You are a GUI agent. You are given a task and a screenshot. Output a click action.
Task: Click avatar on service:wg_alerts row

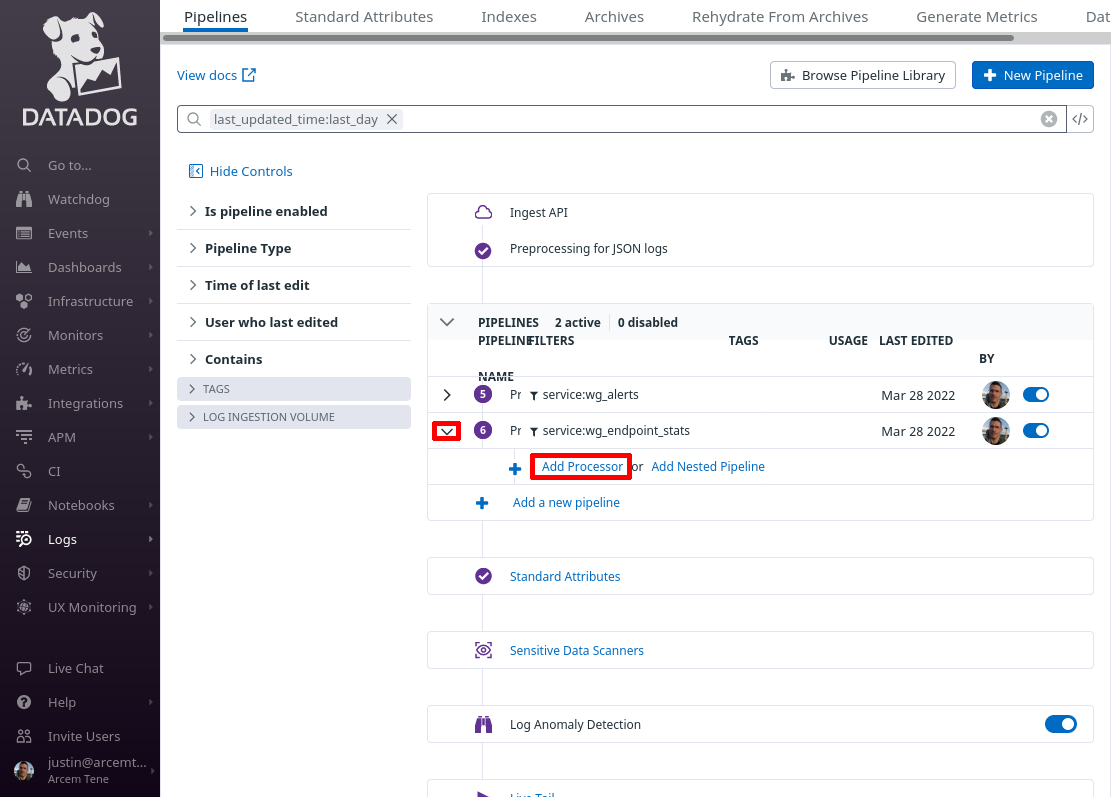pos(996,395)
